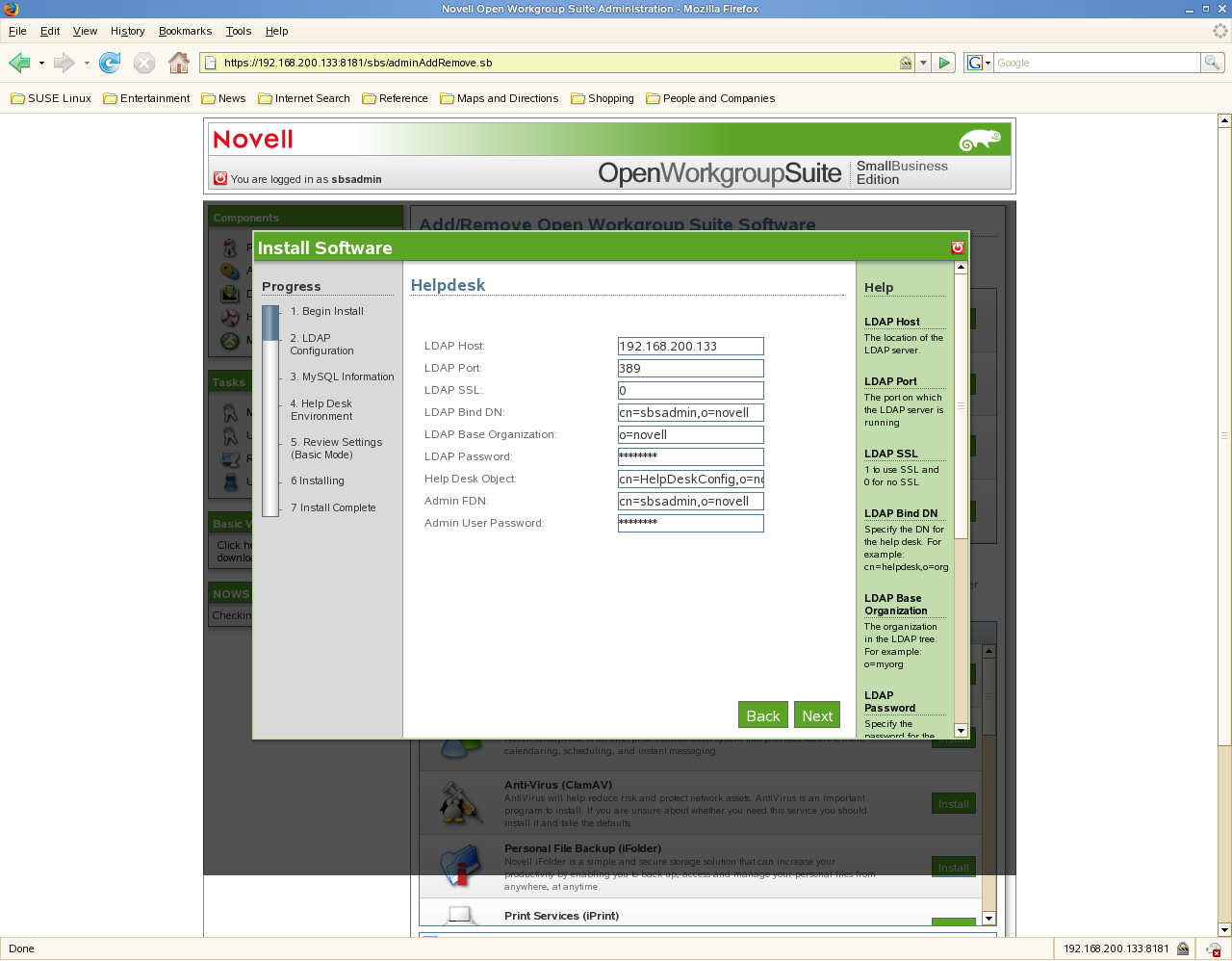
Task: Click the browser page scroll-down arrow
Action: (1224, 930)
